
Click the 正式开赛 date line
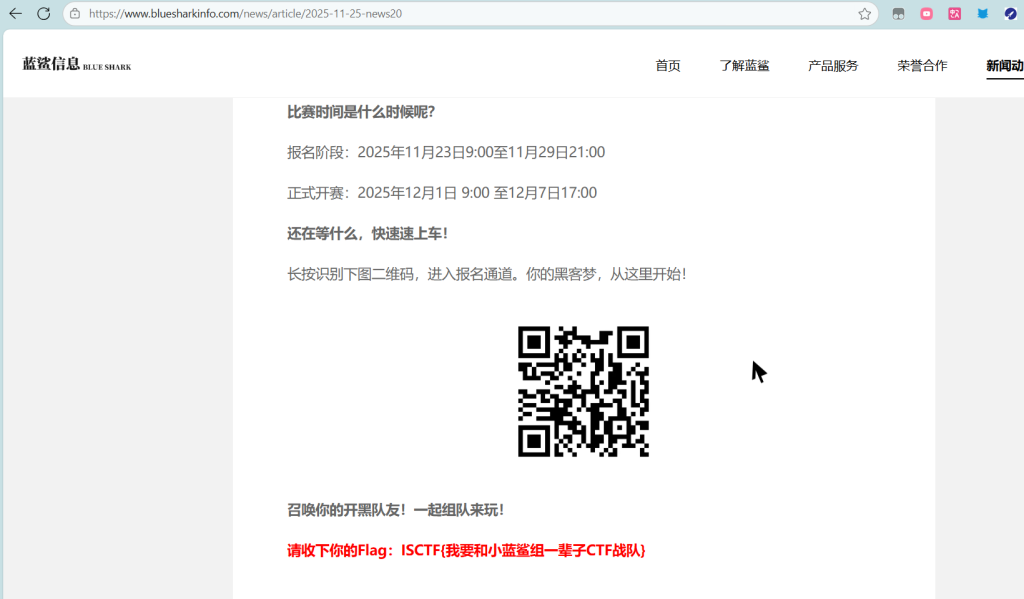tap(441, 193)
